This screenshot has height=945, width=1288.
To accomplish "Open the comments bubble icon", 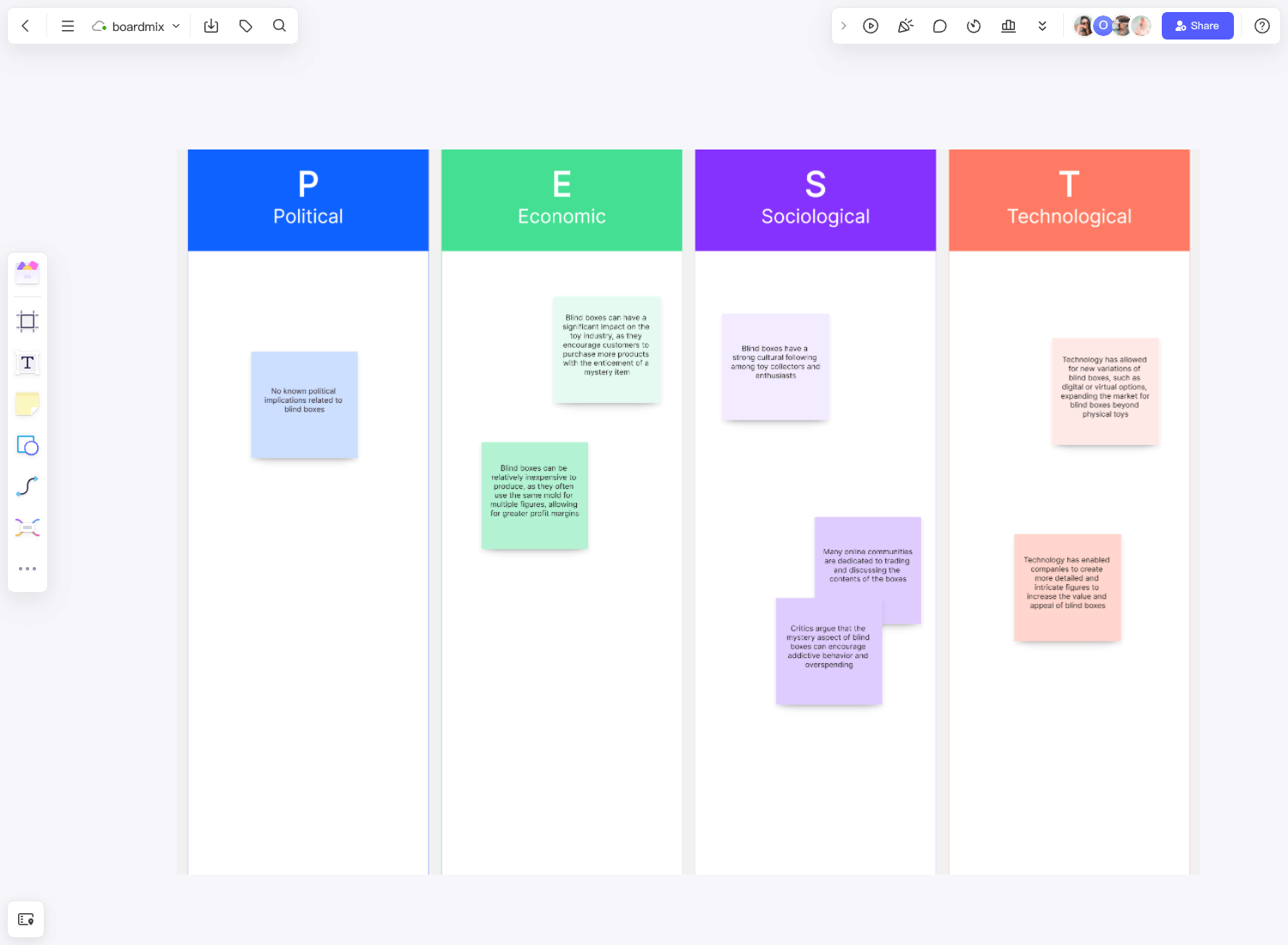I will coord(939,26).
